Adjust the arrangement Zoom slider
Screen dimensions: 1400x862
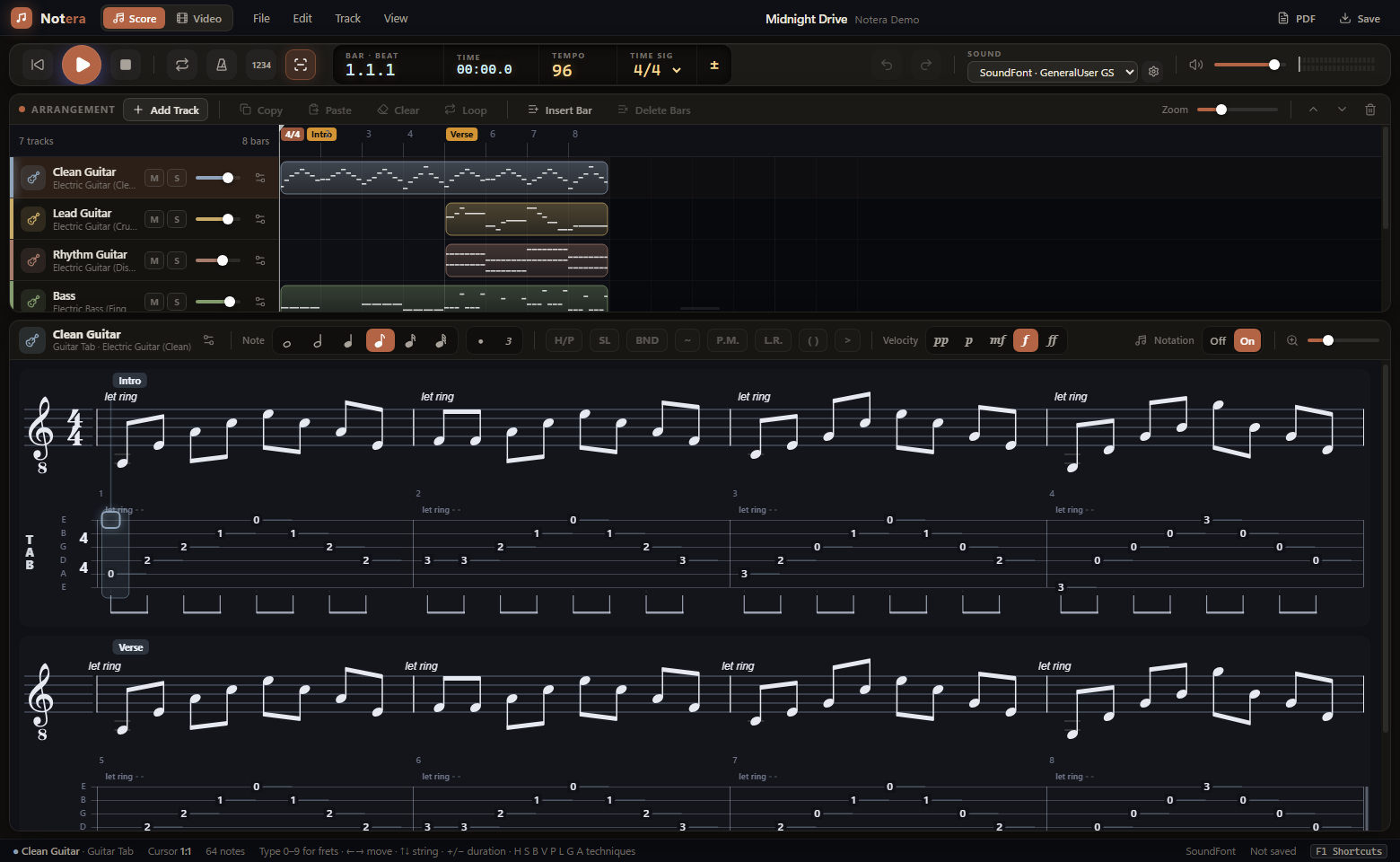tap(1238, 110)
